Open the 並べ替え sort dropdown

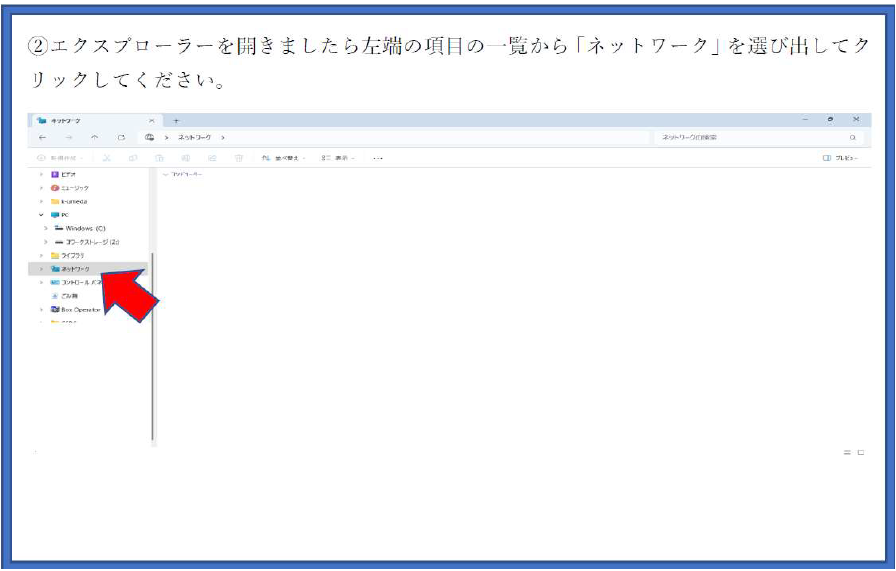coord(284,158)
